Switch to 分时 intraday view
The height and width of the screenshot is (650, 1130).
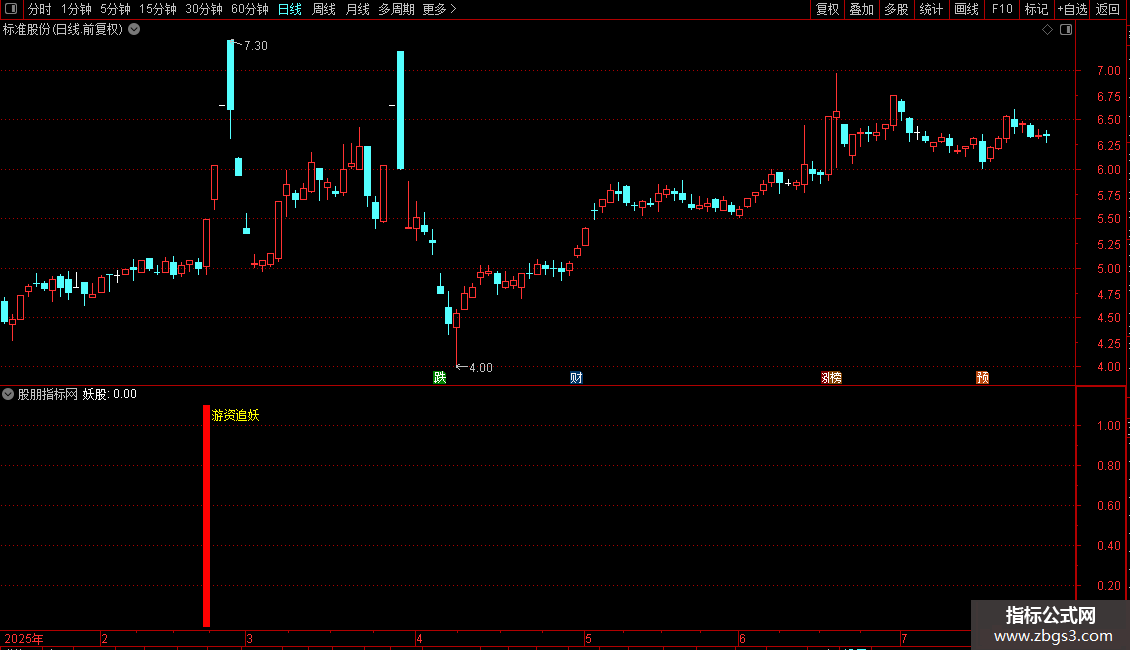40,9
